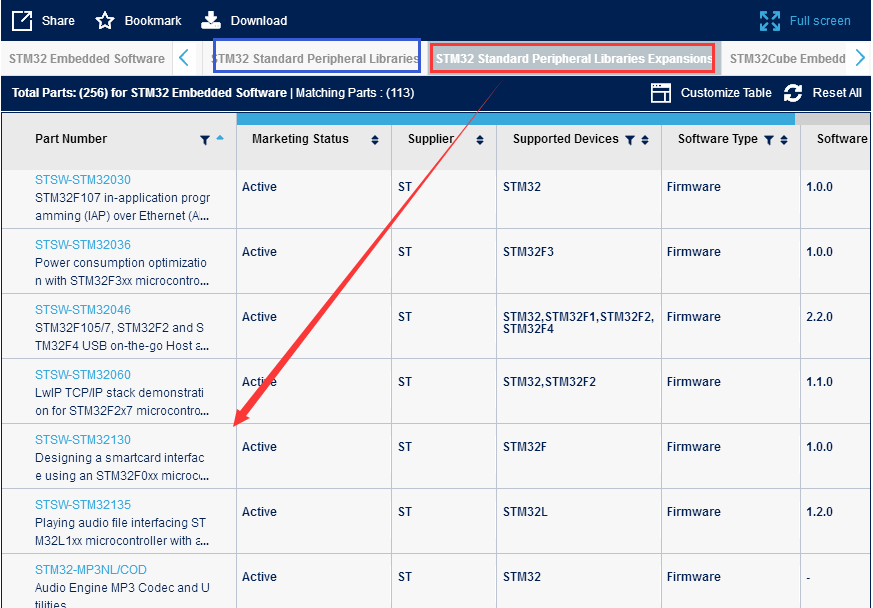Switch to STM32 Standard Peripheral Libraries tab
873x608 pixels.
[316, 59]
